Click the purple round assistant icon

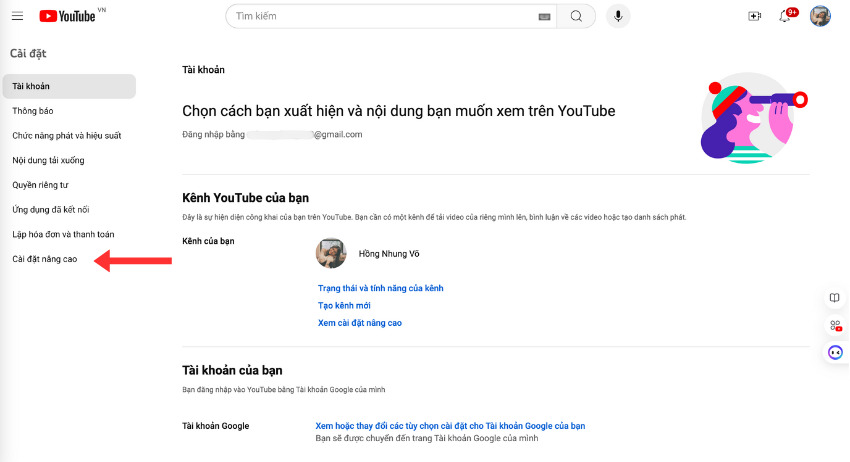click(835, 353)
